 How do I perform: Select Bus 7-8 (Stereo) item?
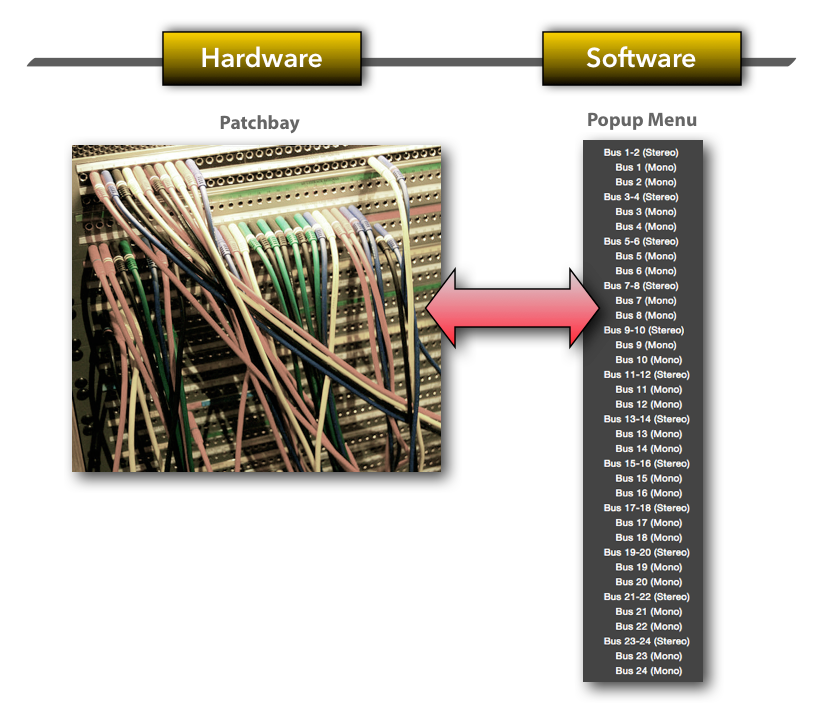[x=643, y=286]
